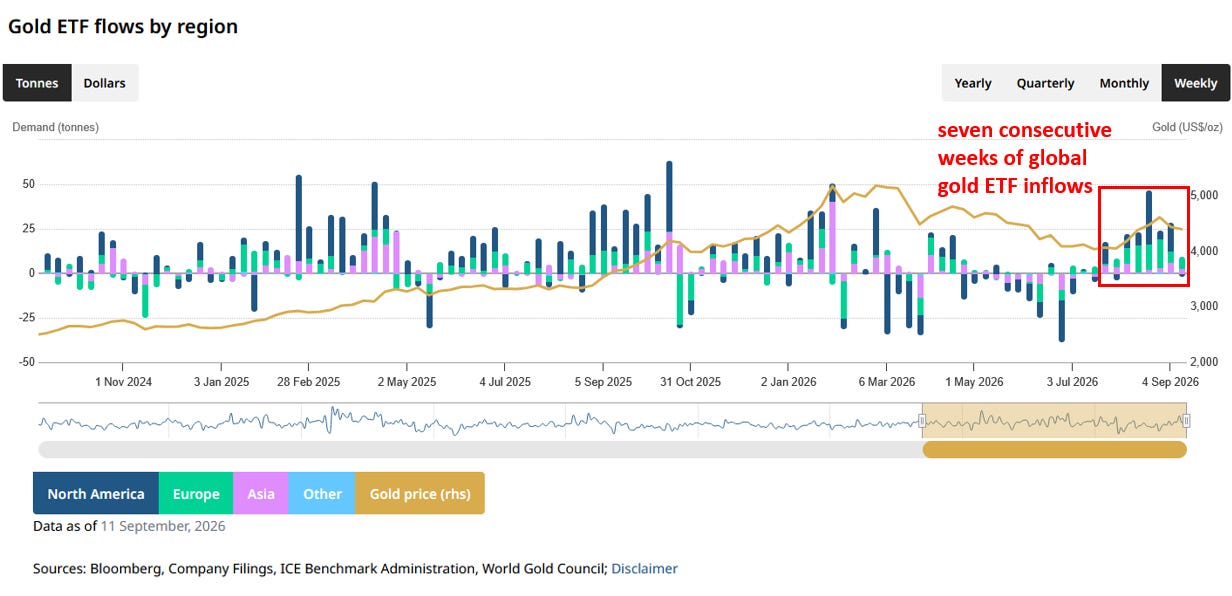Click the highlighted navigator range window

click(1054, 421)
